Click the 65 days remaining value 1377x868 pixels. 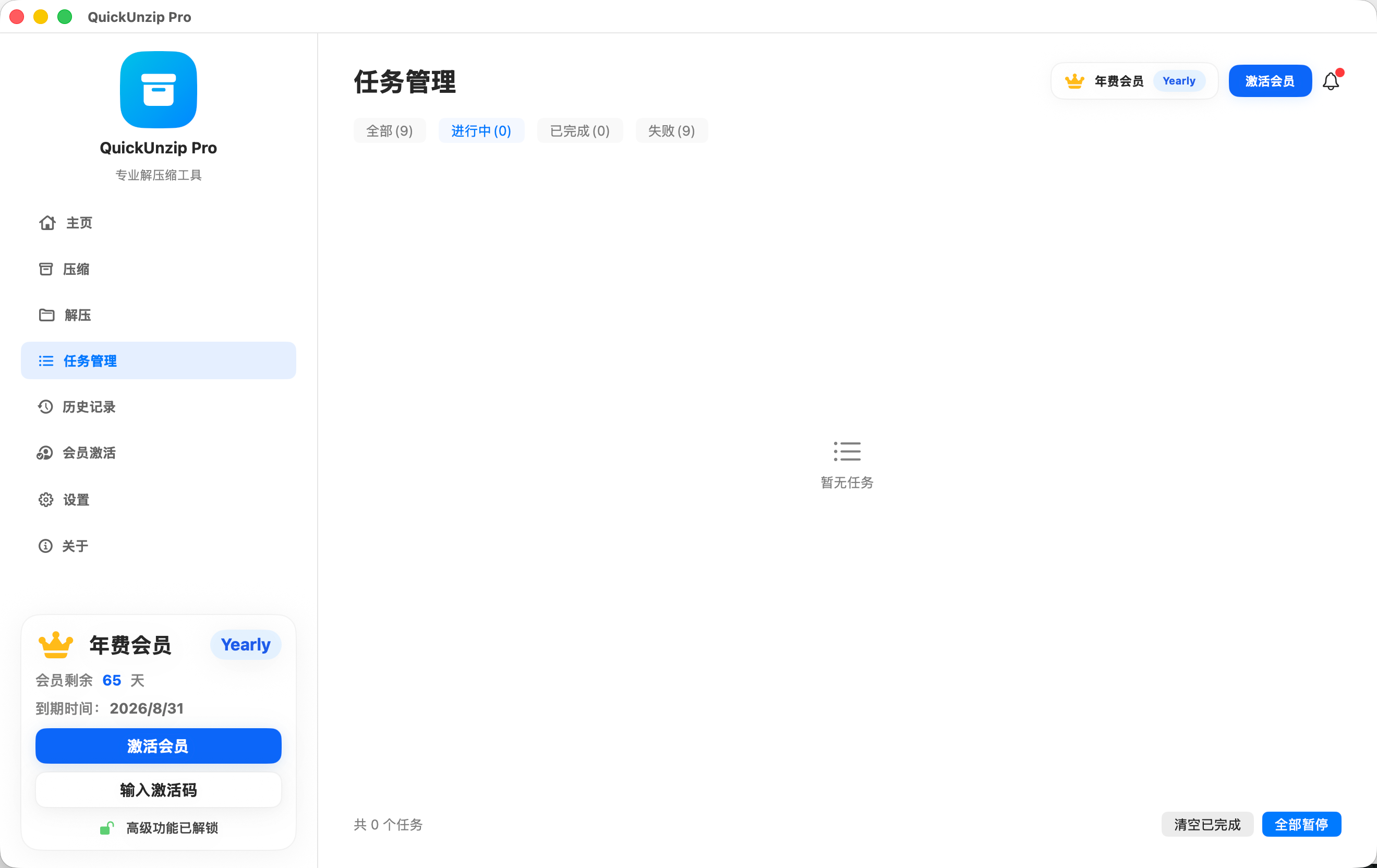click(112, 680)
